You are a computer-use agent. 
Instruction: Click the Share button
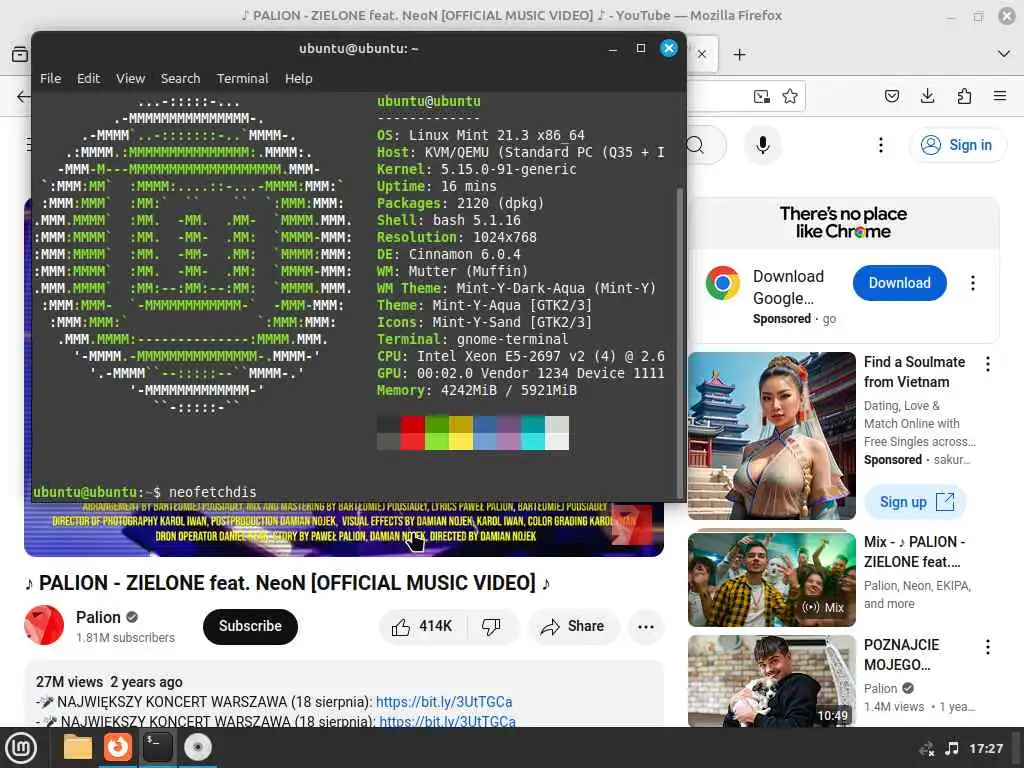(572, 627)
